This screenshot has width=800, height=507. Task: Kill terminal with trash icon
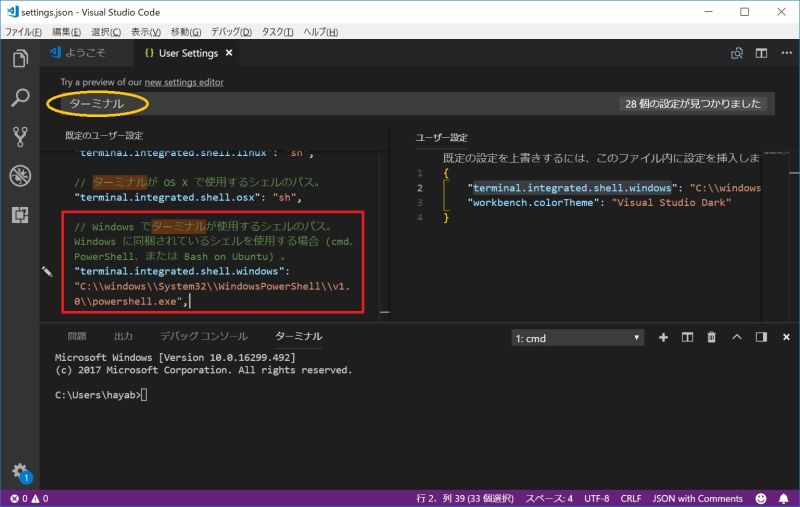coord(711,337)
